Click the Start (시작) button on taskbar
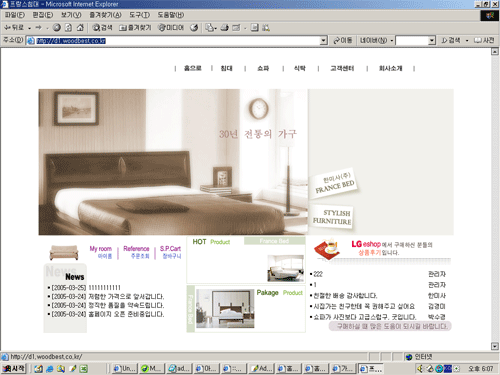This screenshot has width=500, height=375. click(14, 368)
